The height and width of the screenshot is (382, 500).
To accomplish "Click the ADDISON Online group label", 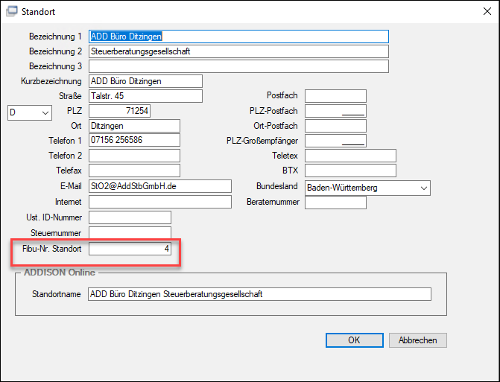I will [59, 273].
